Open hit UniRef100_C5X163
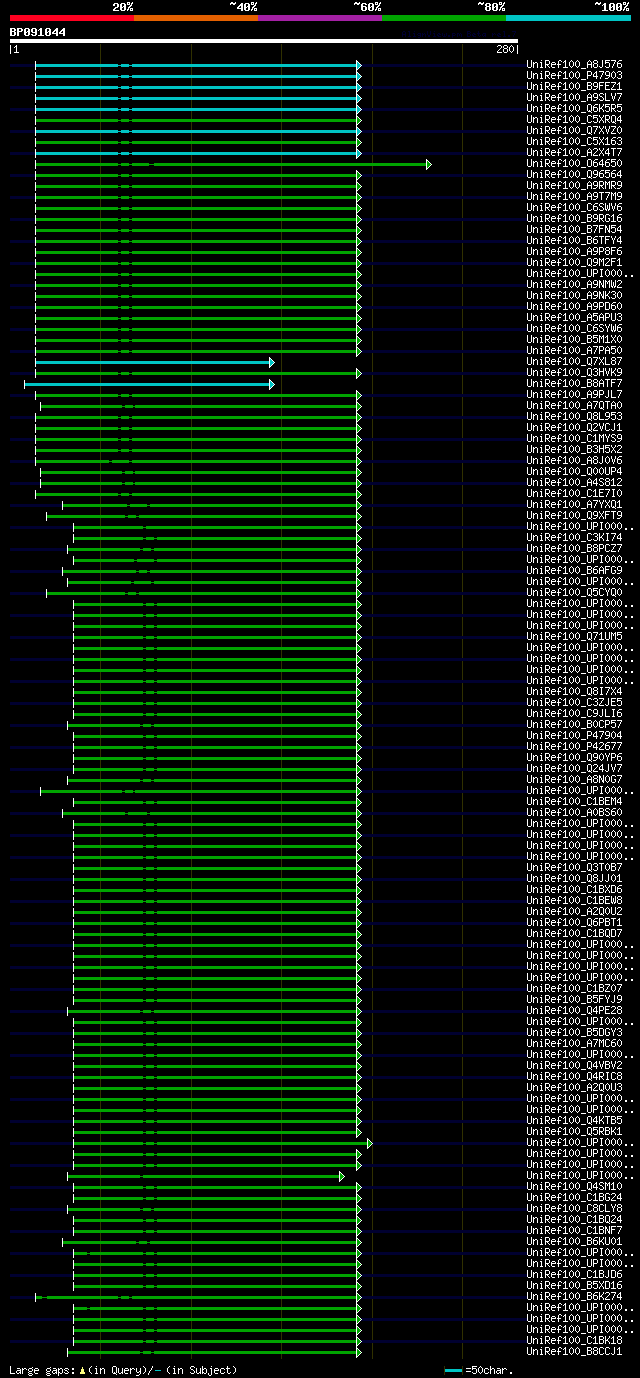640x1378 pixels. pyautogui.click(x=574, y=142)
